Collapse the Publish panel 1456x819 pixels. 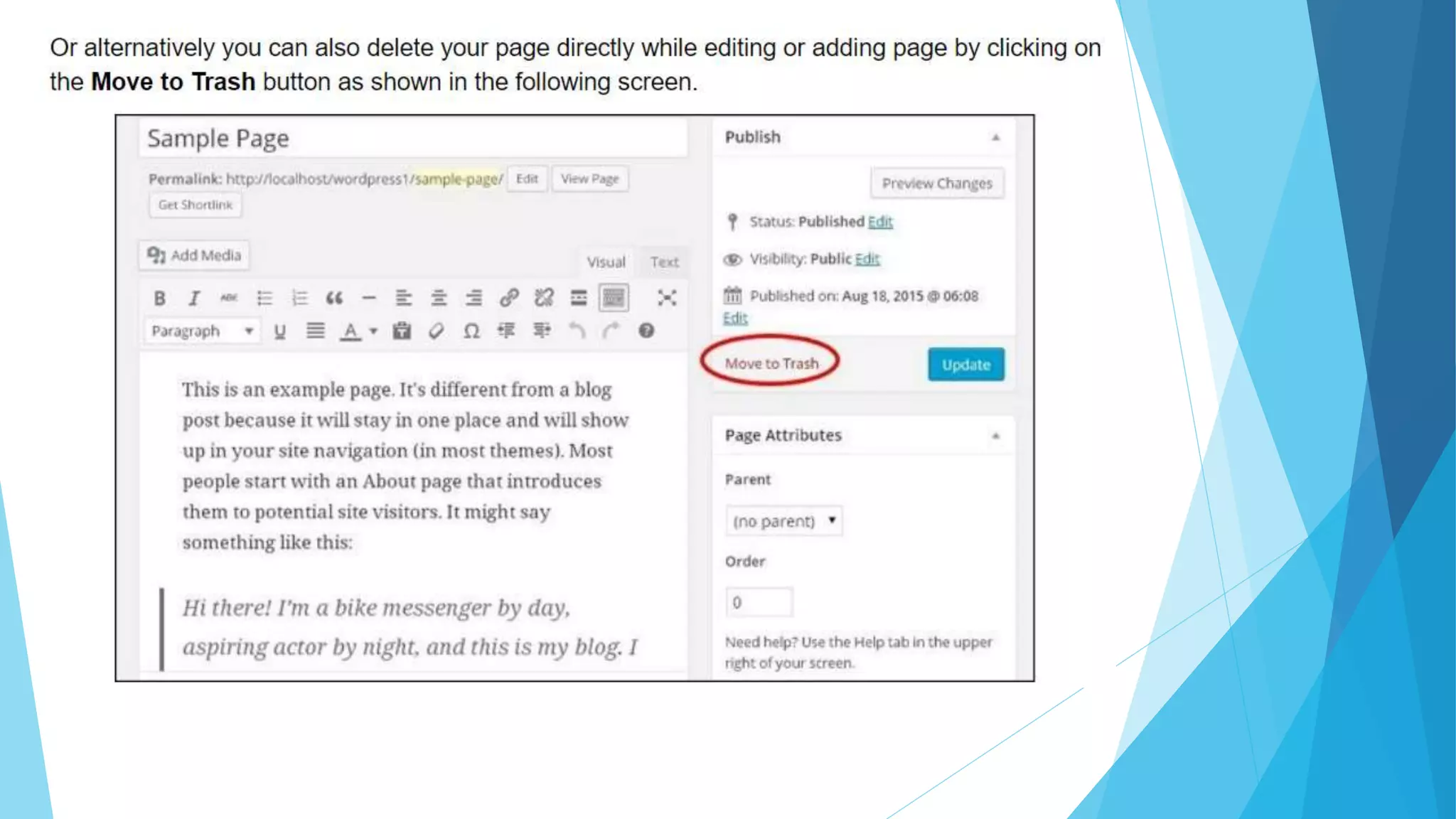tap(995, 137)
